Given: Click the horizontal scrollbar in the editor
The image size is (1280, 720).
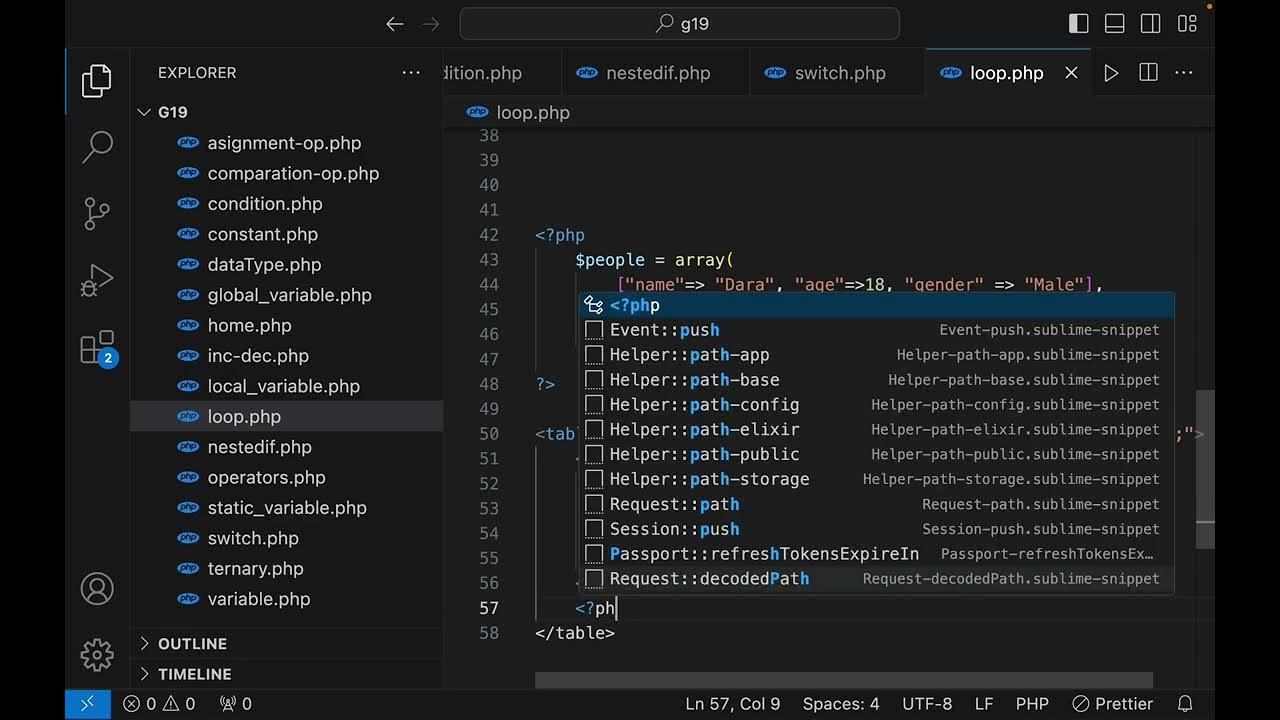Looking at the screenshot, I should 843,680.
